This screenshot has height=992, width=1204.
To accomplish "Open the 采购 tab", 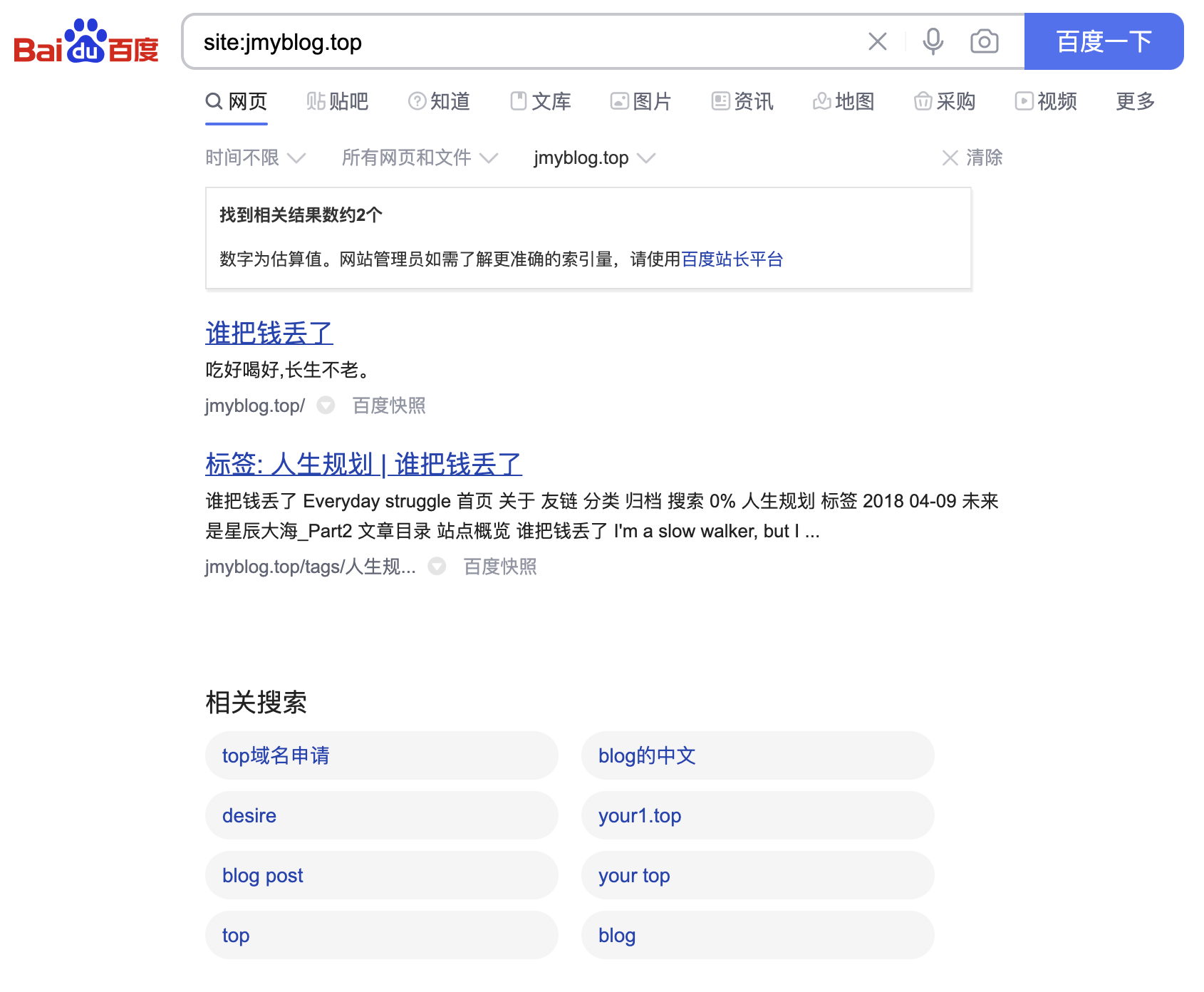I will [945, 101].
